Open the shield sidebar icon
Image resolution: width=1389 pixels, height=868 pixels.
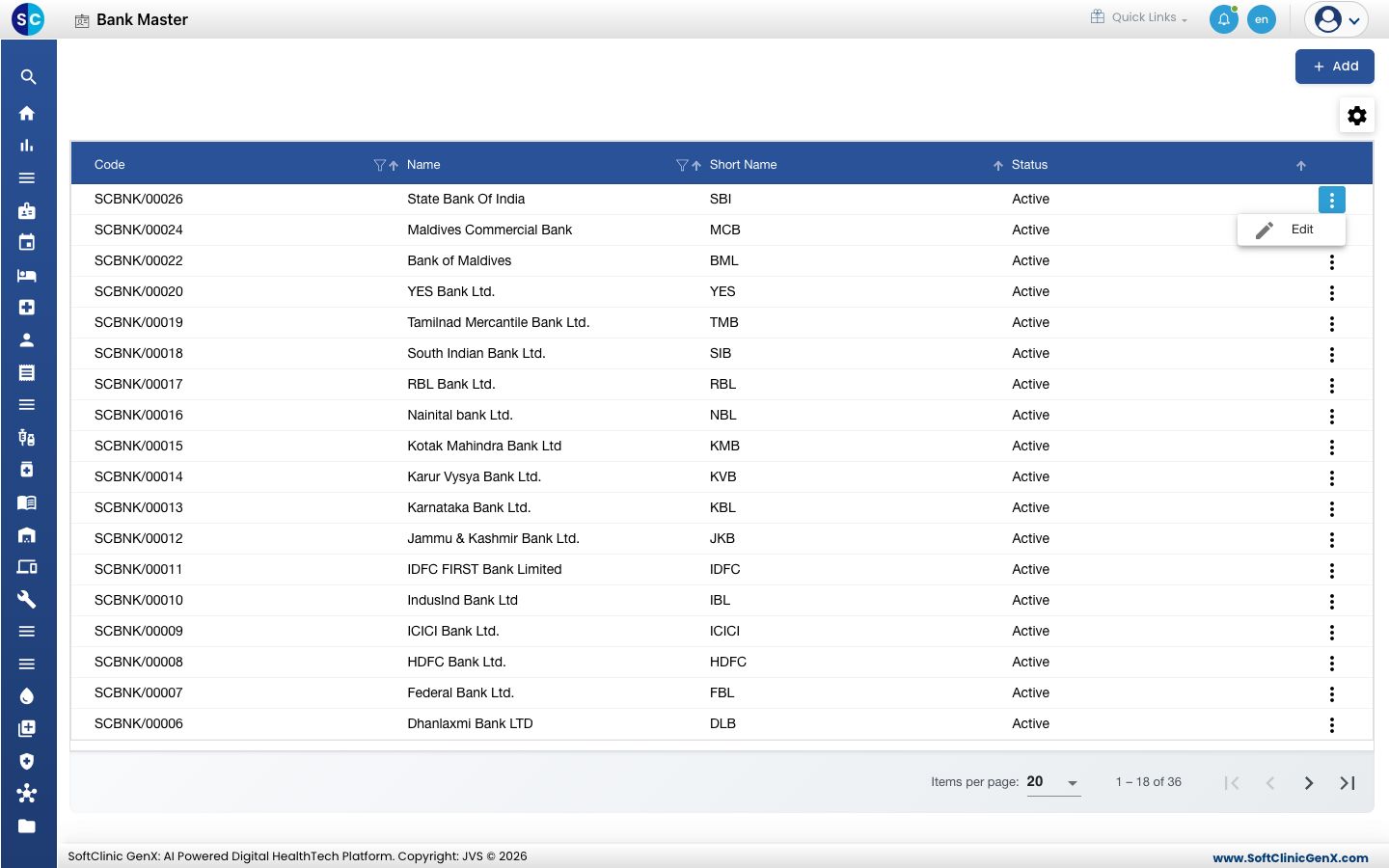point(27,761)
